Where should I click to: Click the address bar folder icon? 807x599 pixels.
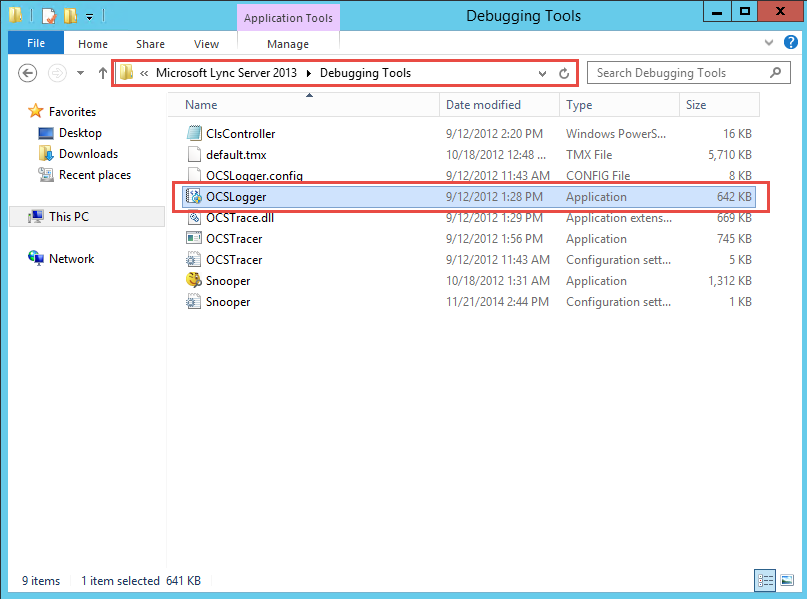[x=127, y=73]
